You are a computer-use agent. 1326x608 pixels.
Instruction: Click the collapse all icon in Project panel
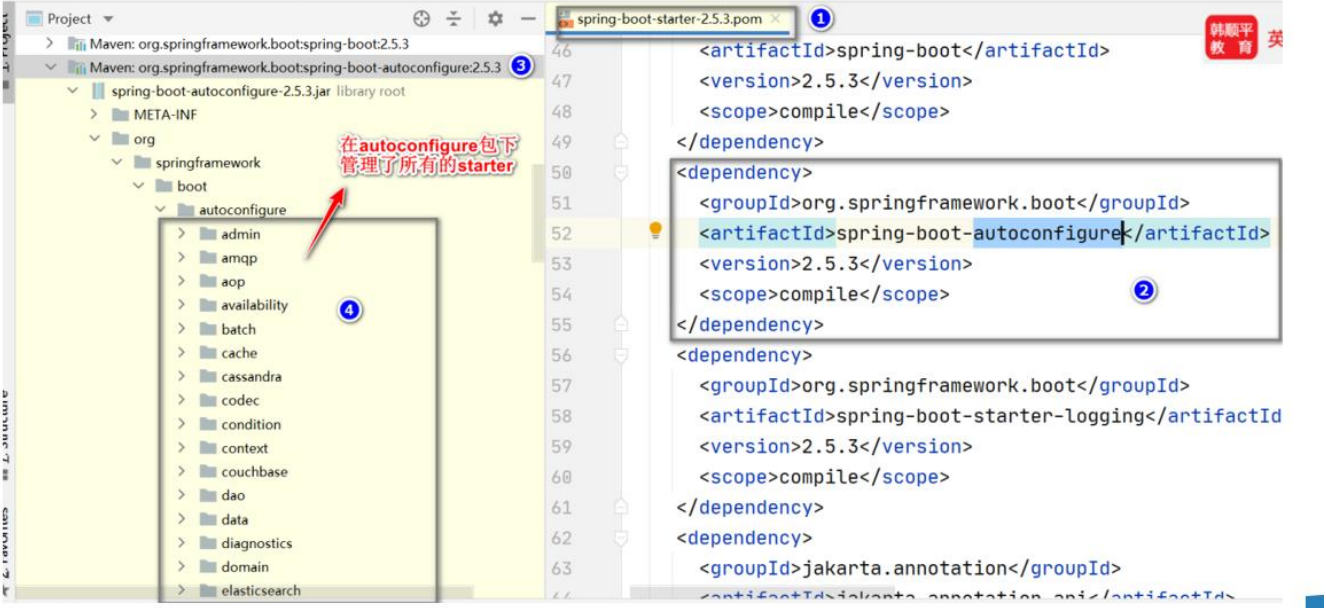pos(454,18)
